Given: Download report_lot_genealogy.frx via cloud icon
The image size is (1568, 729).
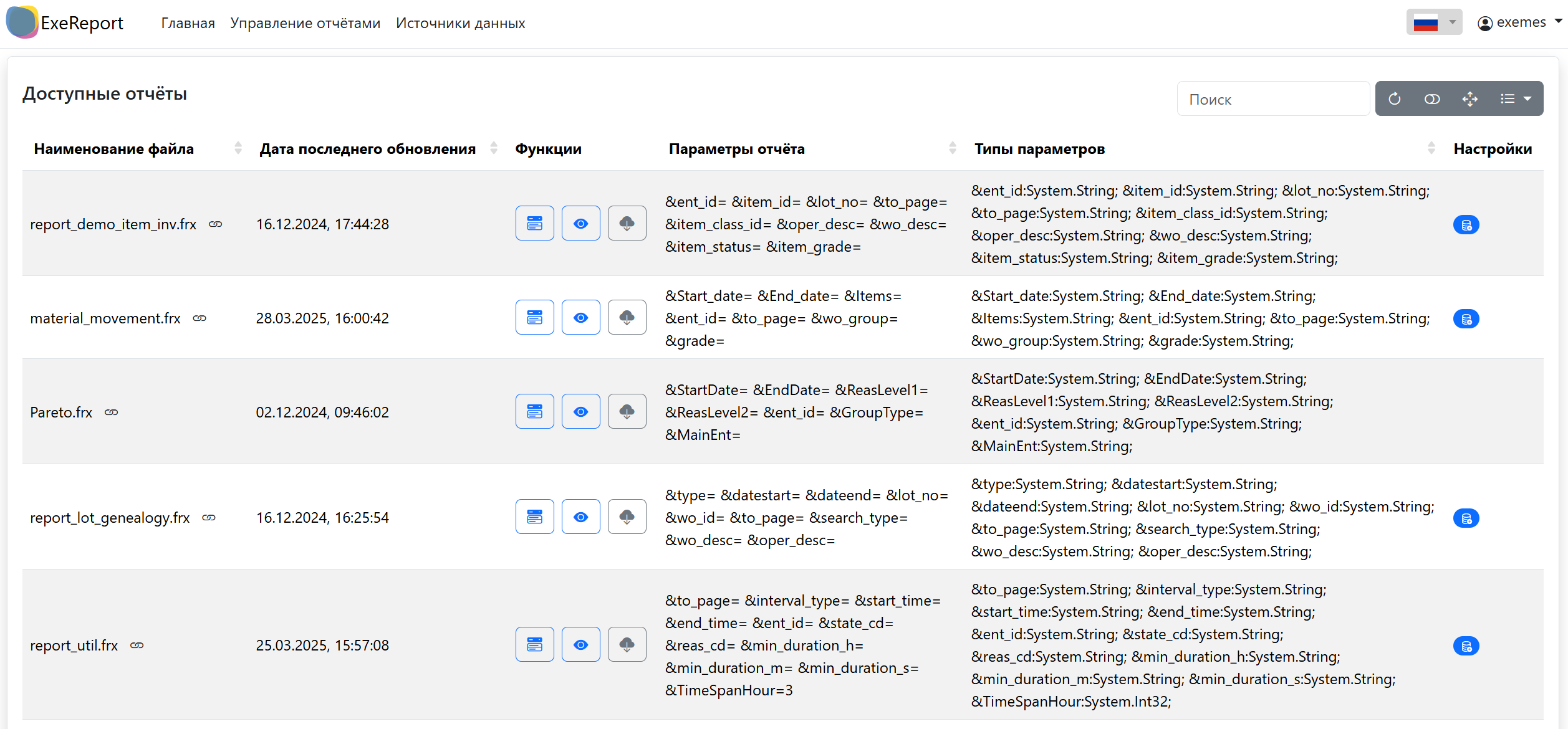Looking at the screenshot, I should click(x=627, y=517).
